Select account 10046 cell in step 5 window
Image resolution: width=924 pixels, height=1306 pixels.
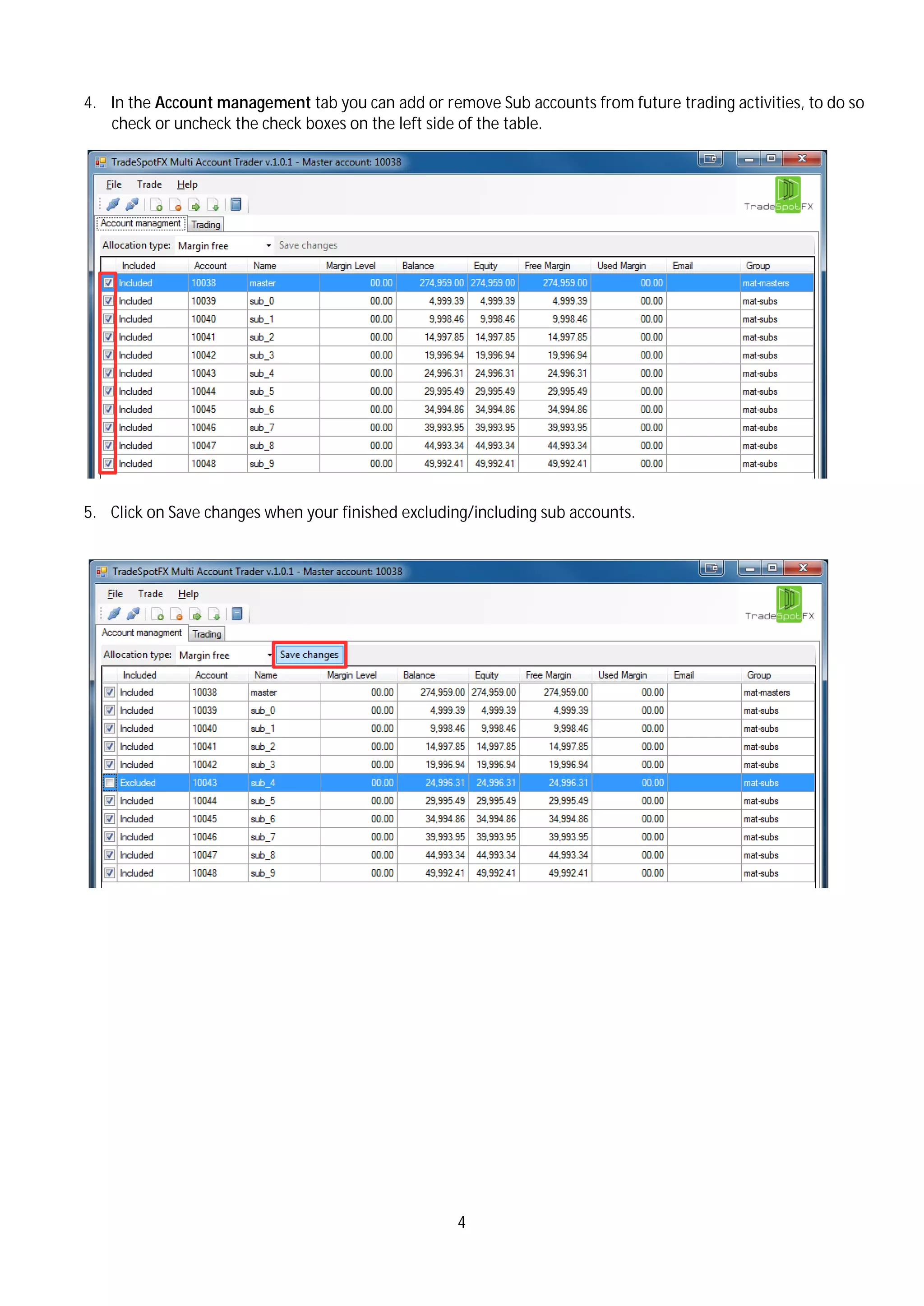218,837
